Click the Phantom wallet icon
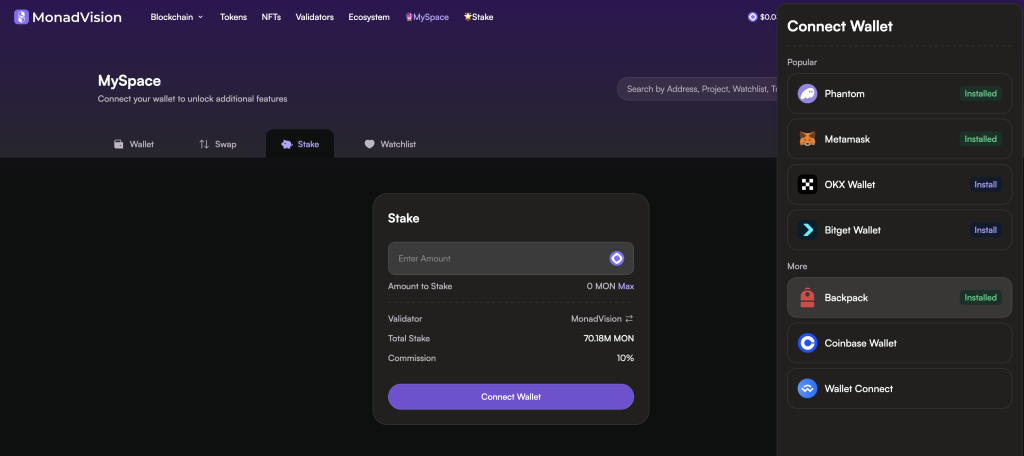Viewport: 1024px width, 456px height. [807, 94]
